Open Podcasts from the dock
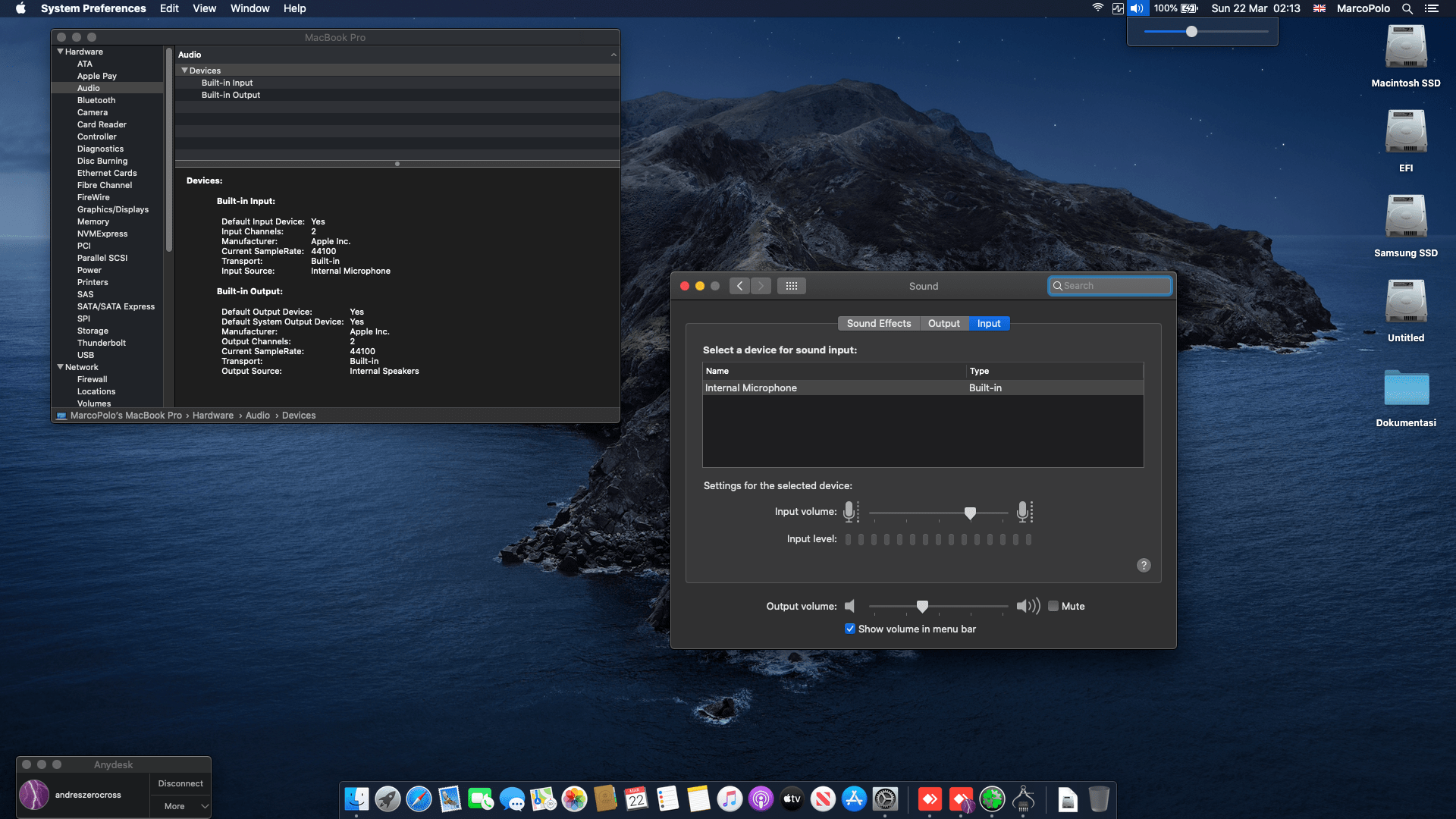This screenshot has width=1456, height=819. point(761,799)
